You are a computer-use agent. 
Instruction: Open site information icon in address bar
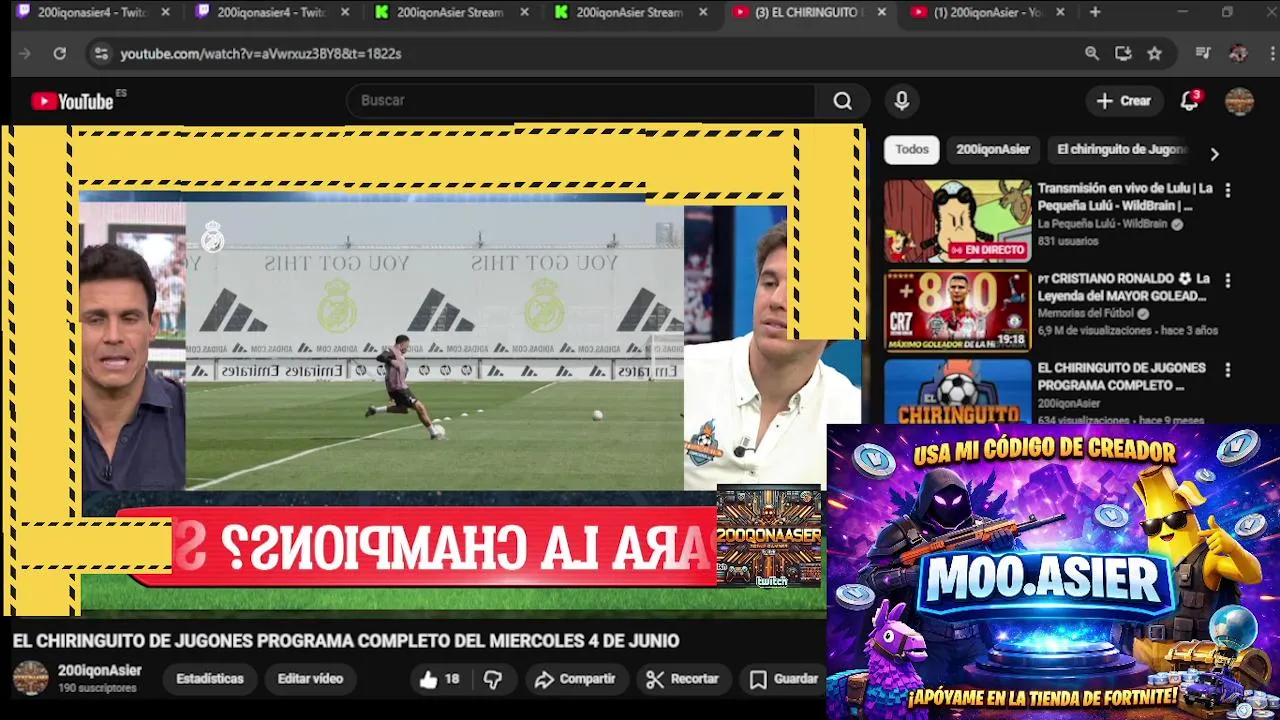tap(100, 54)
